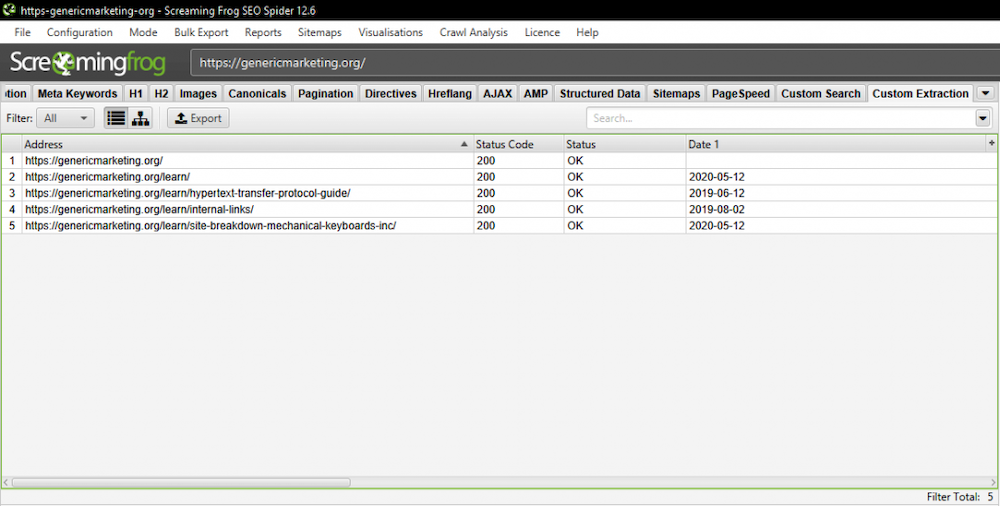The height and width of the screenshot is (506, 1000).
Task: Open the Visualisations menu
Action: 390,33
